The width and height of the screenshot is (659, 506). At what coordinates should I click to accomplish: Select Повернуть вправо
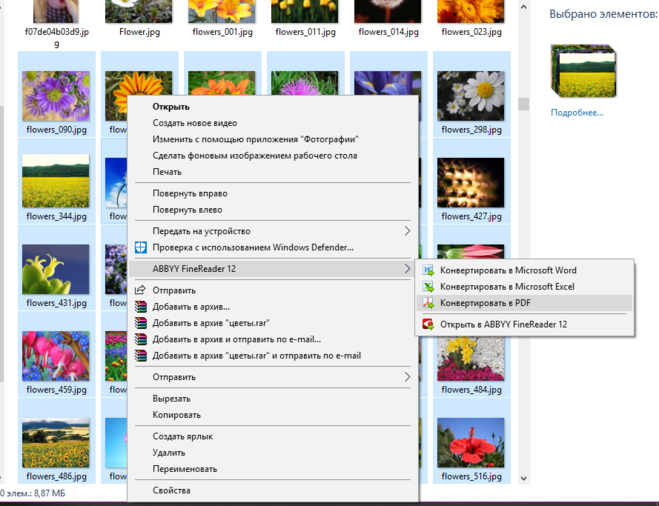[190, 193]
